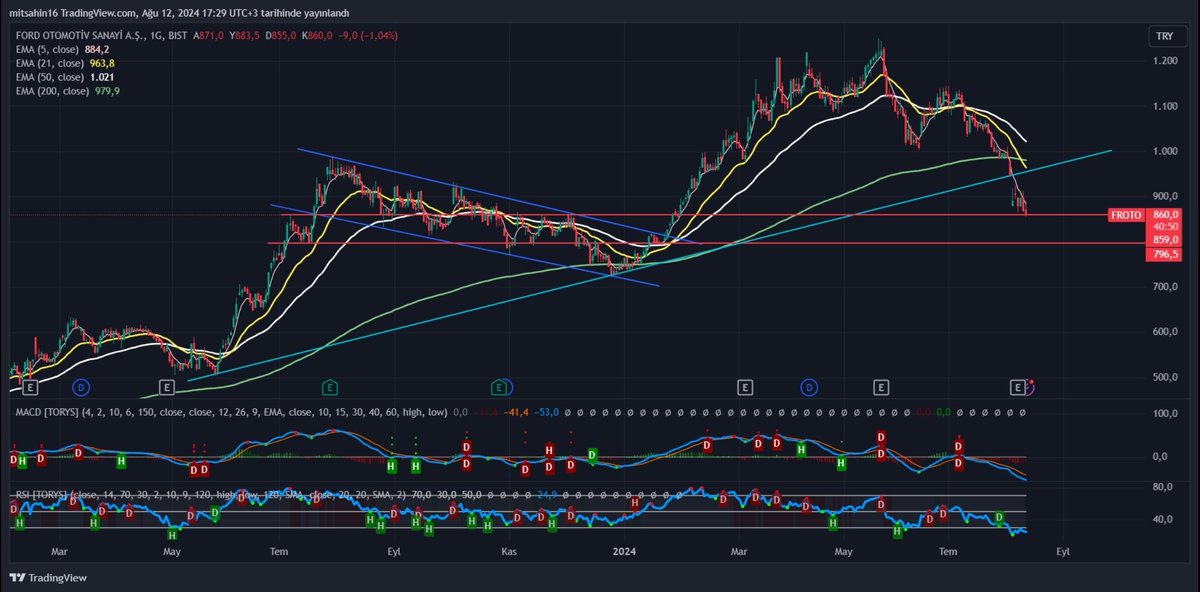Click the TradingView logo

(47, 577)
